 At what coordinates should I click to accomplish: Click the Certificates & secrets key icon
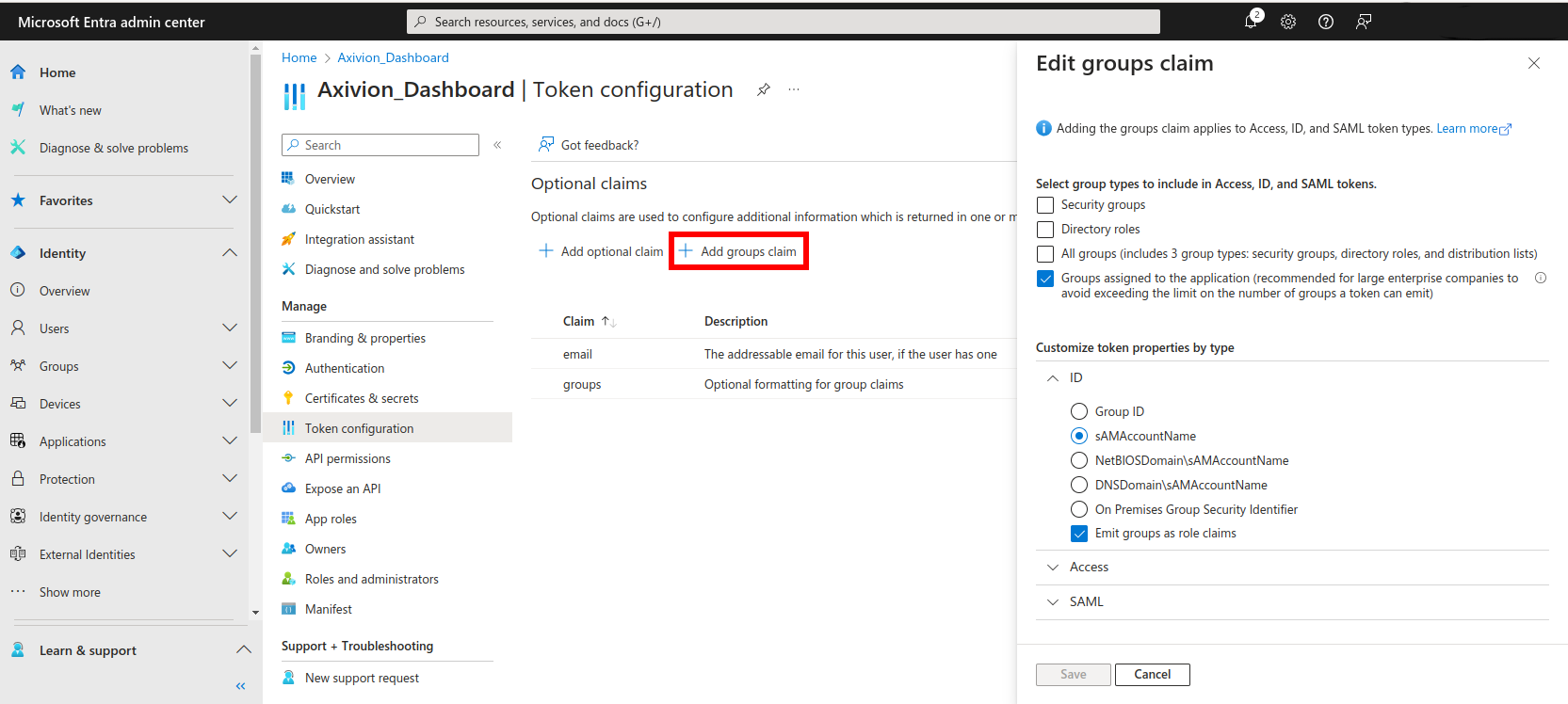(x=289, y=398)
